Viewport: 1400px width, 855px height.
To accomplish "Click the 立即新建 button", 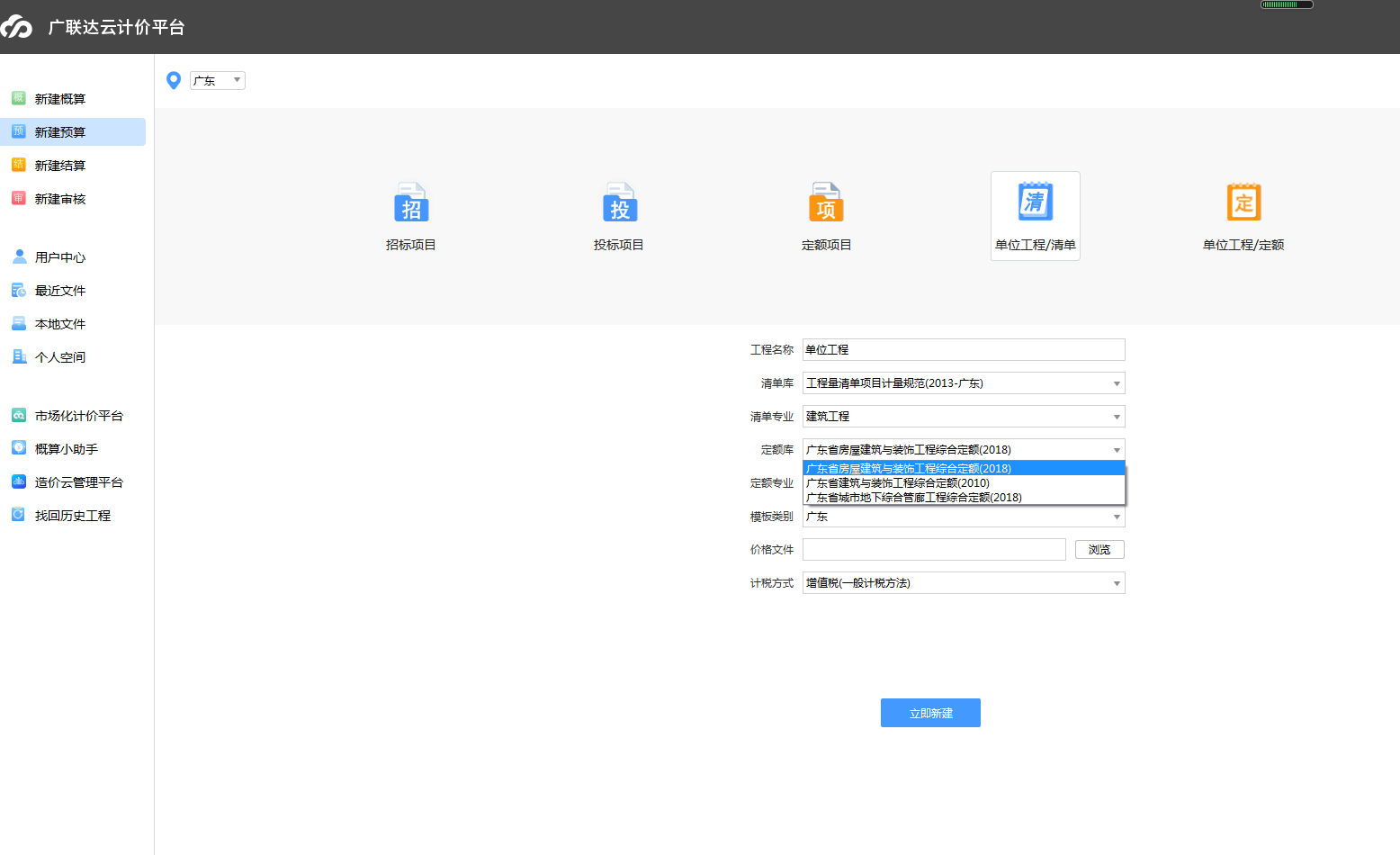I will (x=930, y=713).
